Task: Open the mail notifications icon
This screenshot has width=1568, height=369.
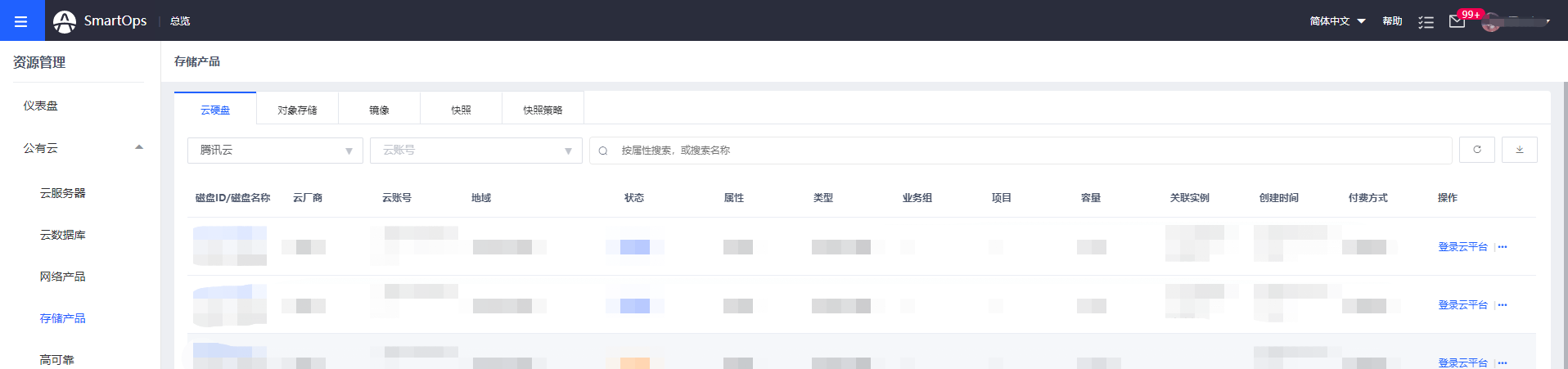Action: point(1458,21)
